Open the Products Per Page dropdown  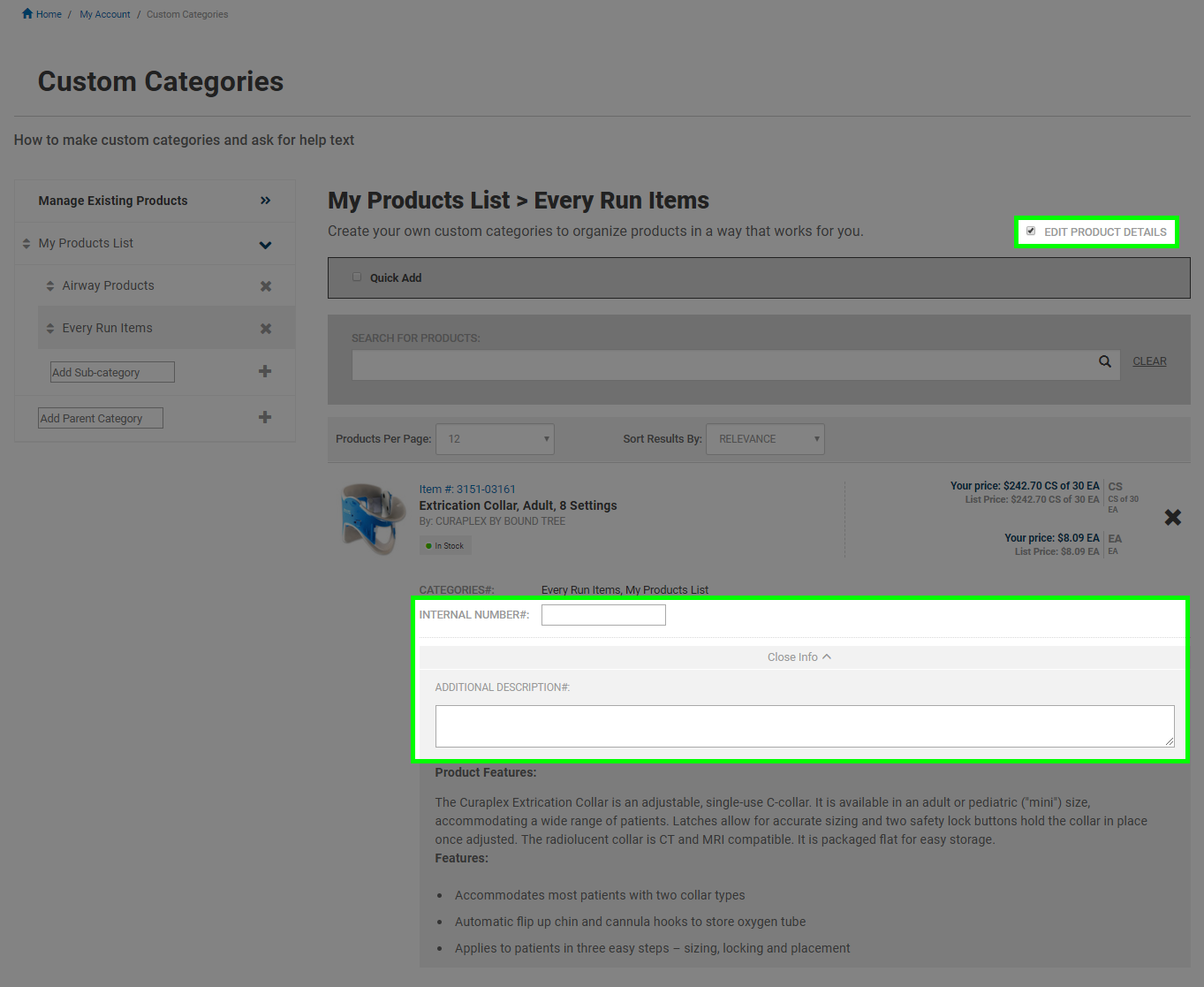click(x=495, y=438)
